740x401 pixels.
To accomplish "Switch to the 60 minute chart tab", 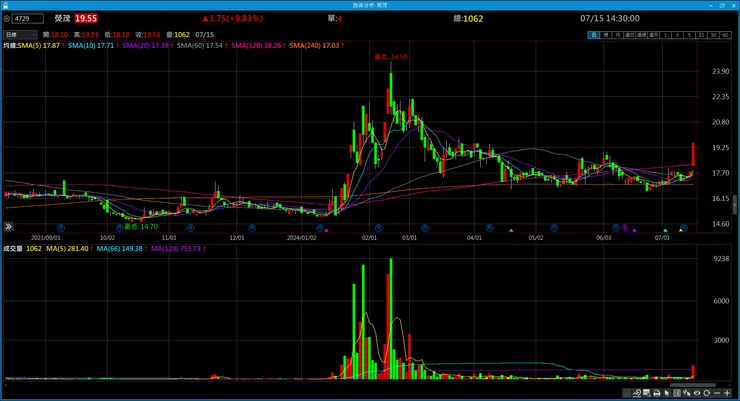I will [x=726, y=35].
